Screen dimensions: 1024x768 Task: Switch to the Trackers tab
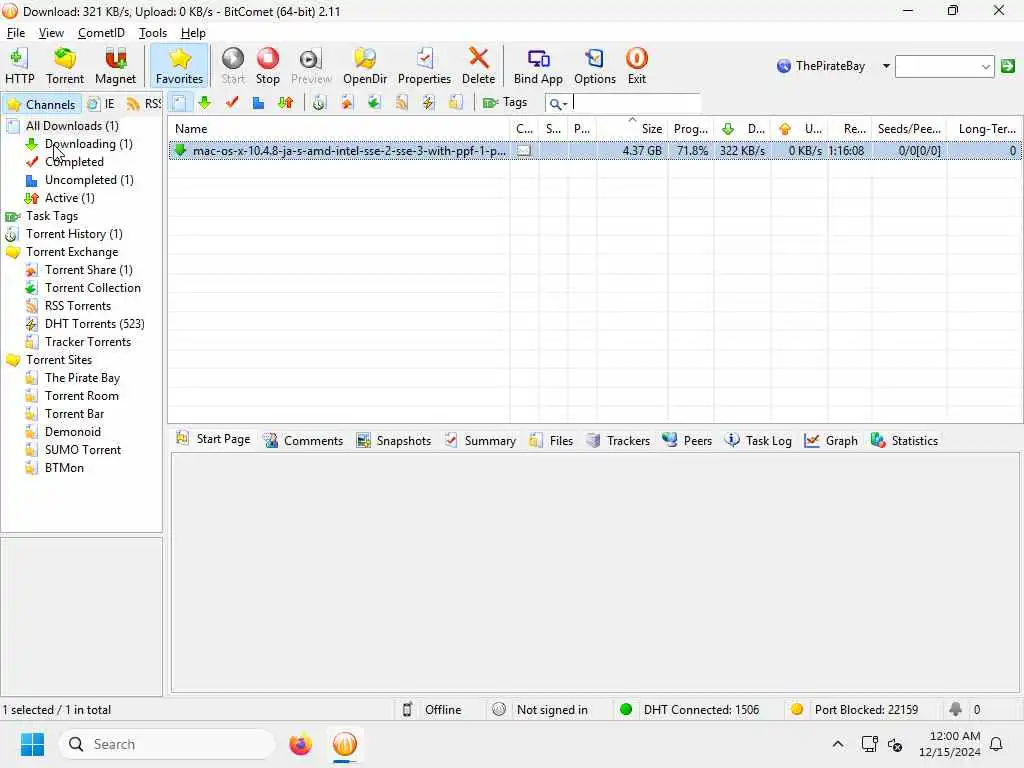618,441
